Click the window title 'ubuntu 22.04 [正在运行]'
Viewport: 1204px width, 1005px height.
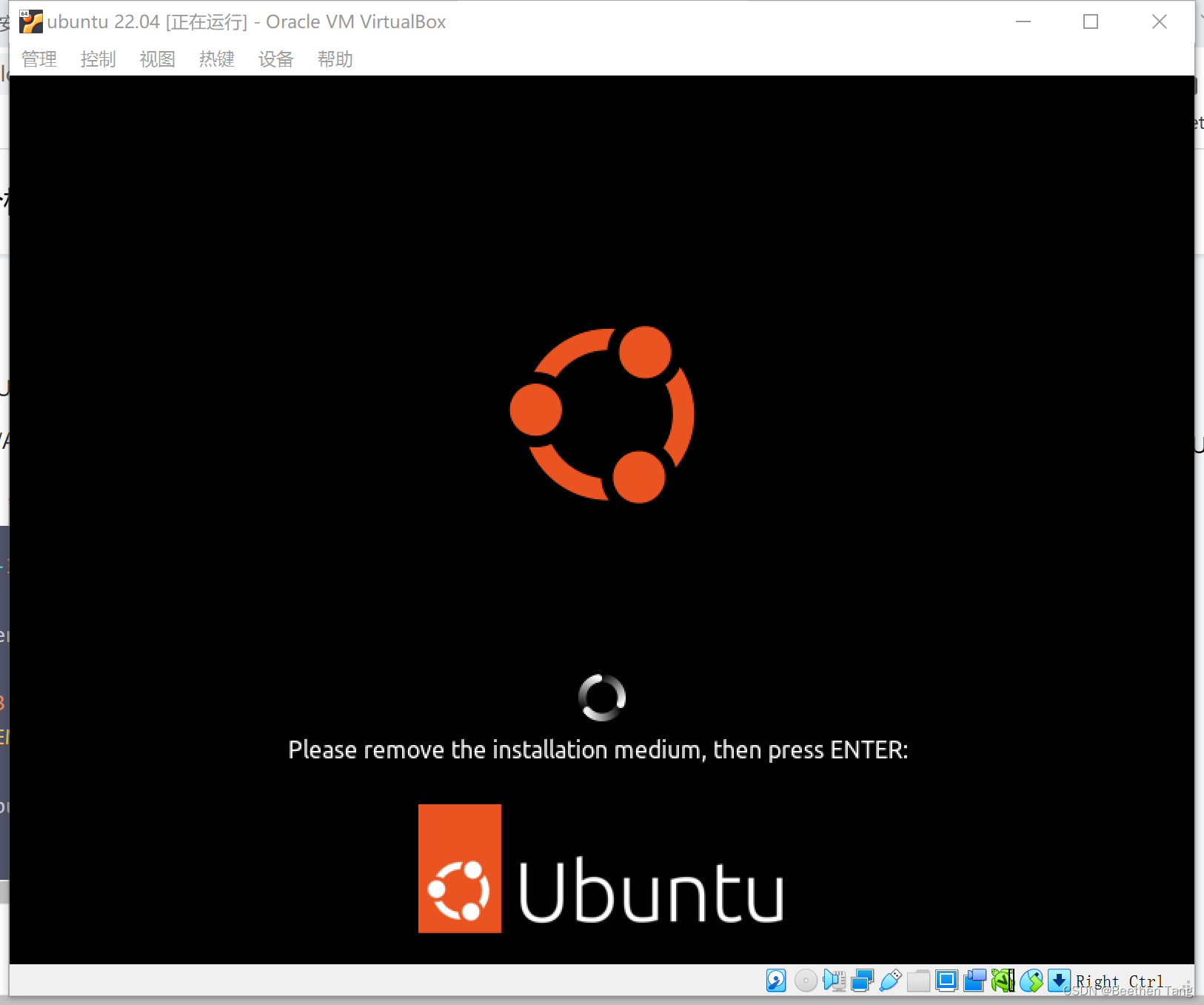(147, 21)
